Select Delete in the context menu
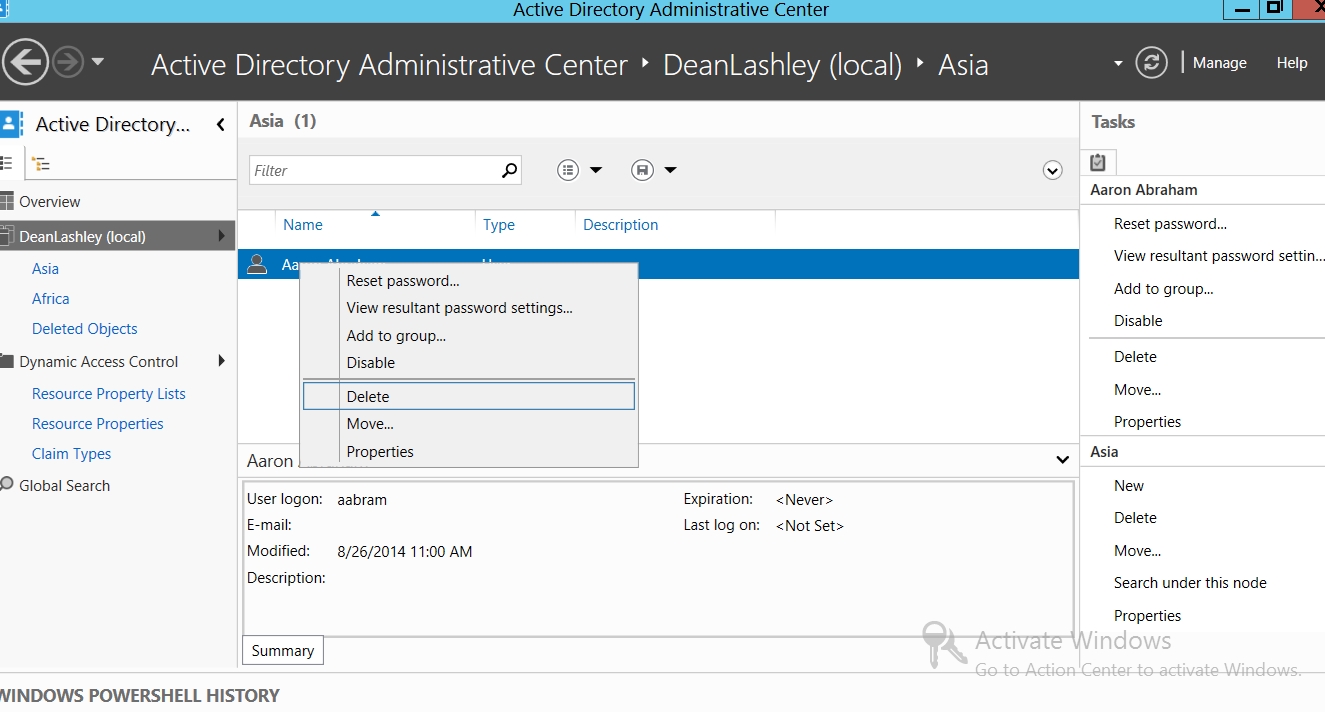1325x712 pixels. 368,397
